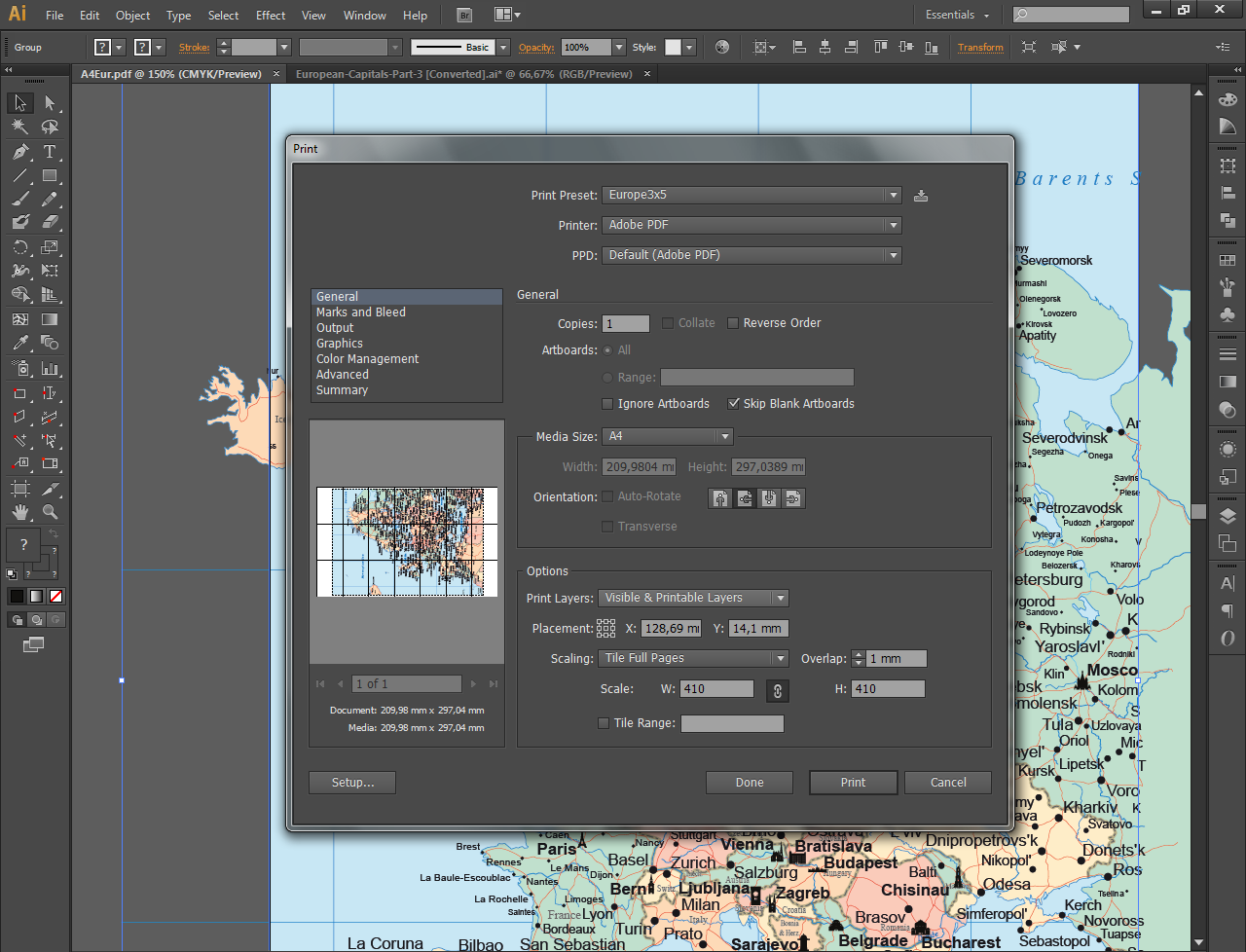This screenshot has height=952, width=1246.
Task: Open the Media Size dropdown
Action: coord(723,436)
